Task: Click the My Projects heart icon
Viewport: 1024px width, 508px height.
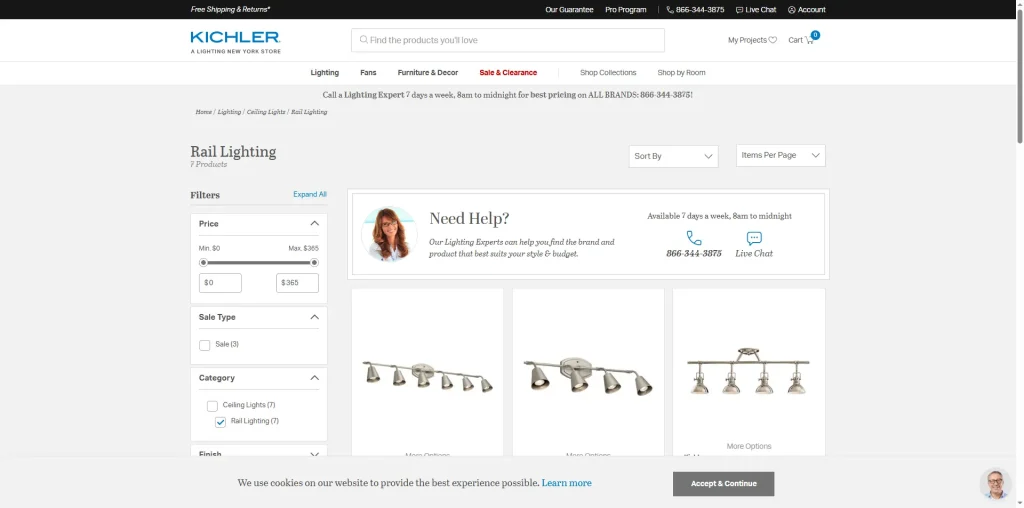Action: (x=773, y=40)
